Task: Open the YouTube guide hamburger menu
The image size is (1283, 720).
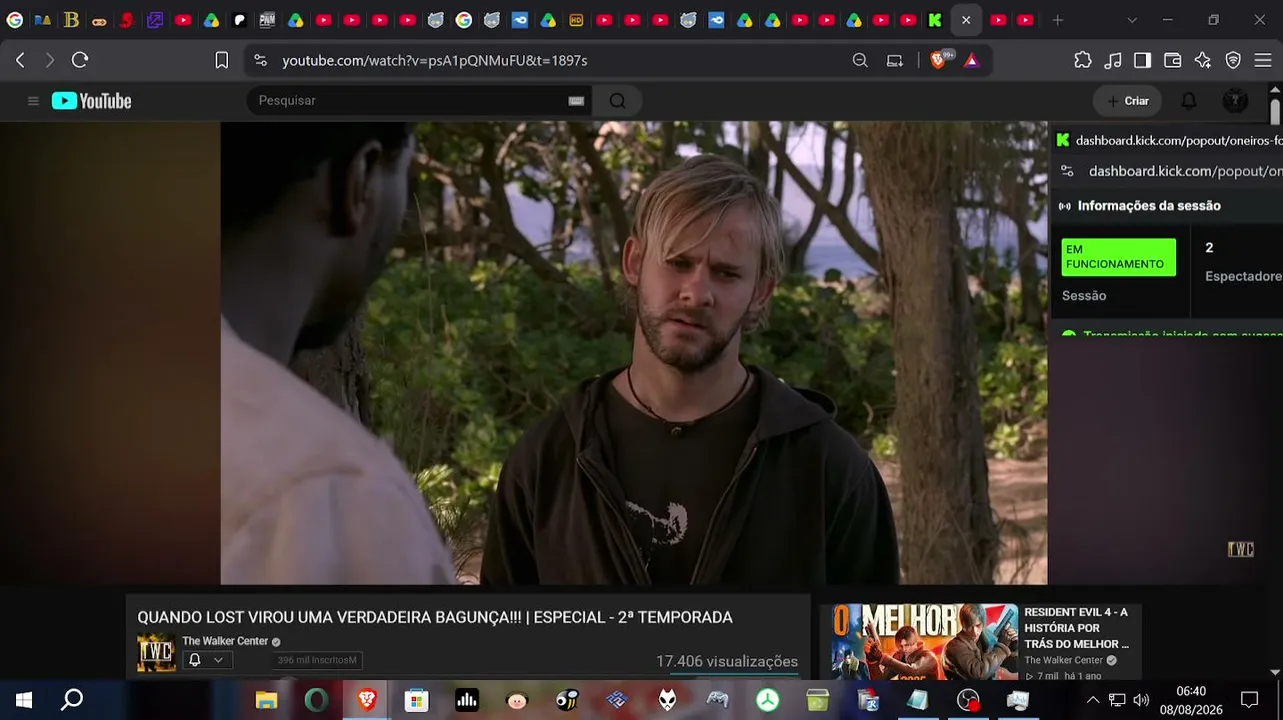Action: click(33, 101)
